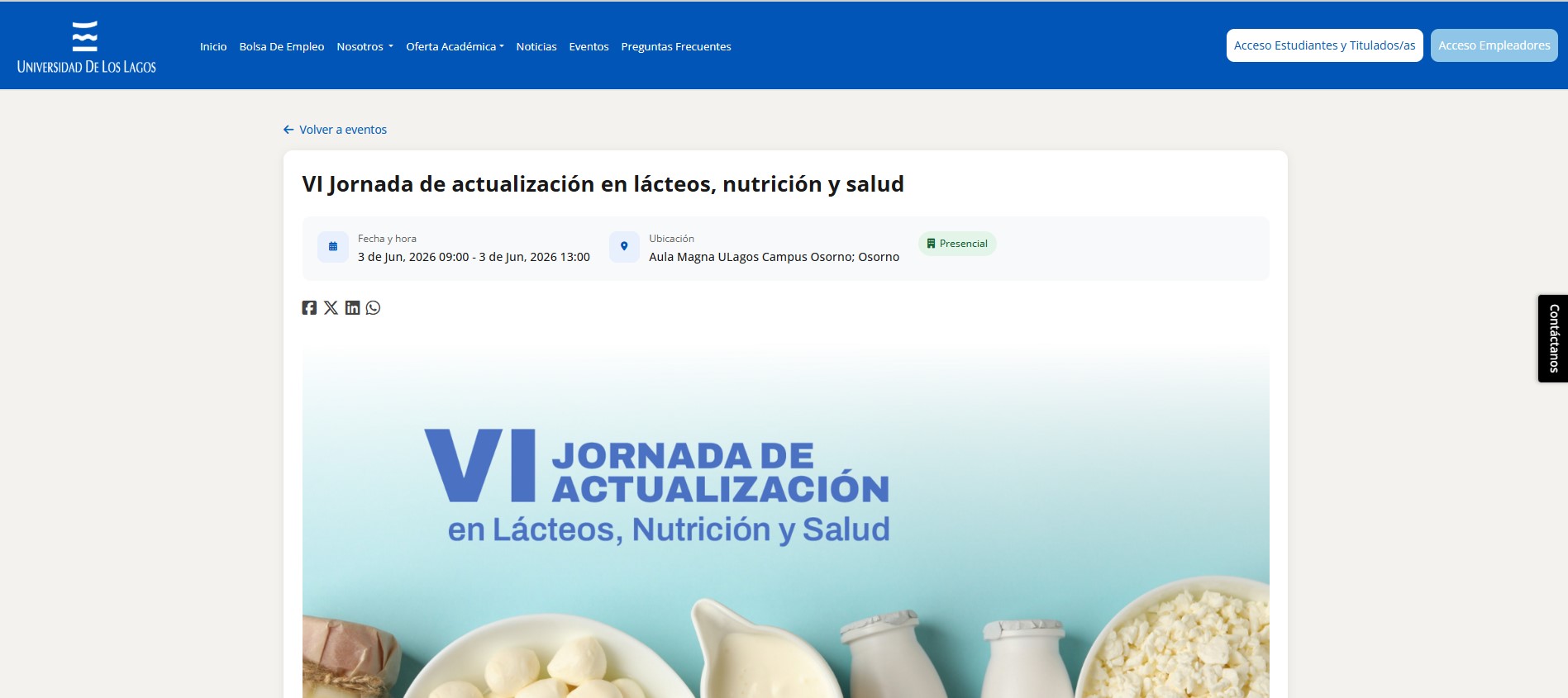
Task: Expand the Oferta Académica dropdown menu
Action: point(455,47)
